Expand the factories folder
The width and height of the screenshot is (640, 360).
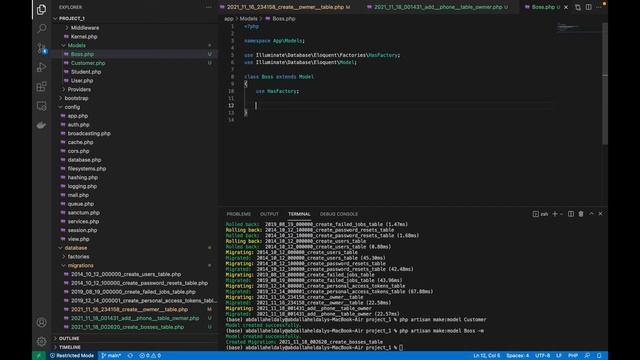click(x=78, y=257)
